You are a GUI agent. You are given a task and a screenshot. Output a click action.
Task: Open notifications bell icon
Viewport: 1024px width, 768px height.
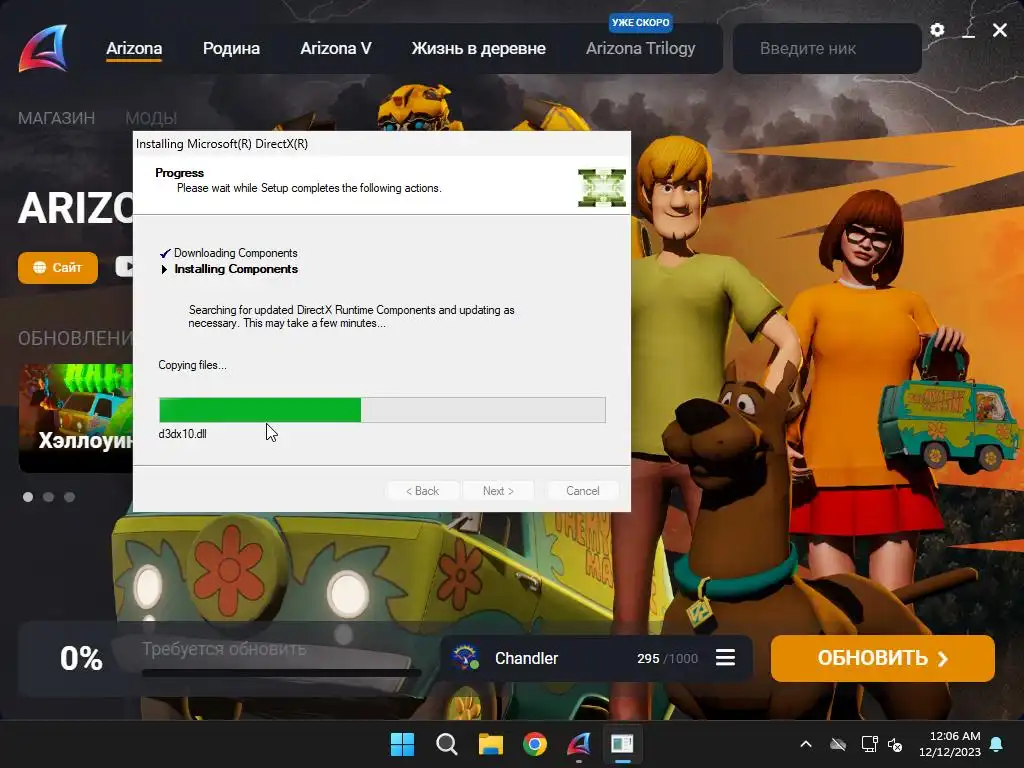click(x=997, y=744)
